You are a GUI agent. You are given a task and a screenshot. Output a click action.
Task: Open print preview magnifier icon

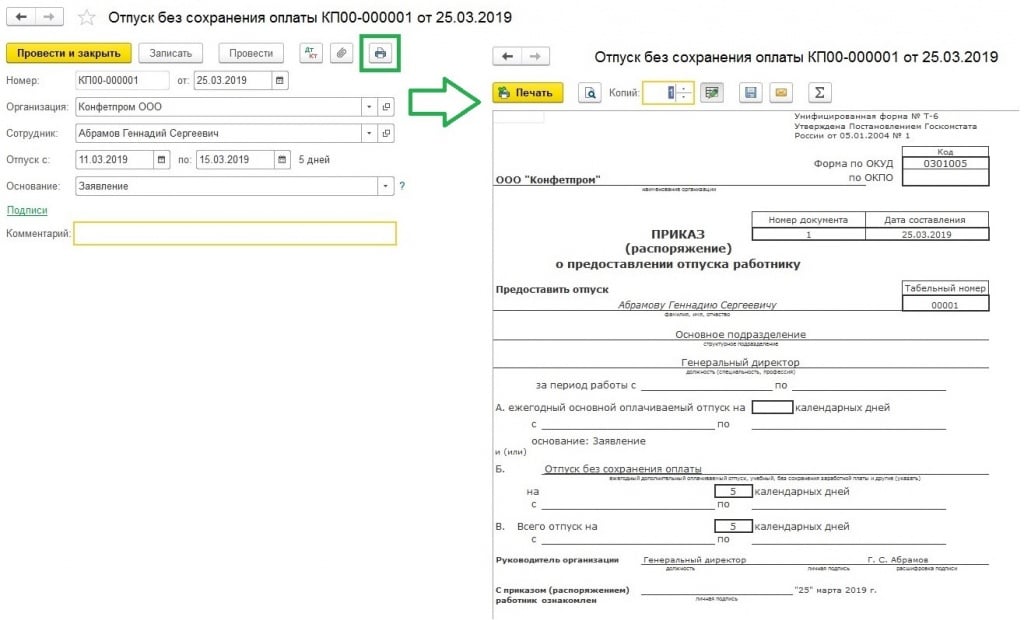tap(590, 93)
